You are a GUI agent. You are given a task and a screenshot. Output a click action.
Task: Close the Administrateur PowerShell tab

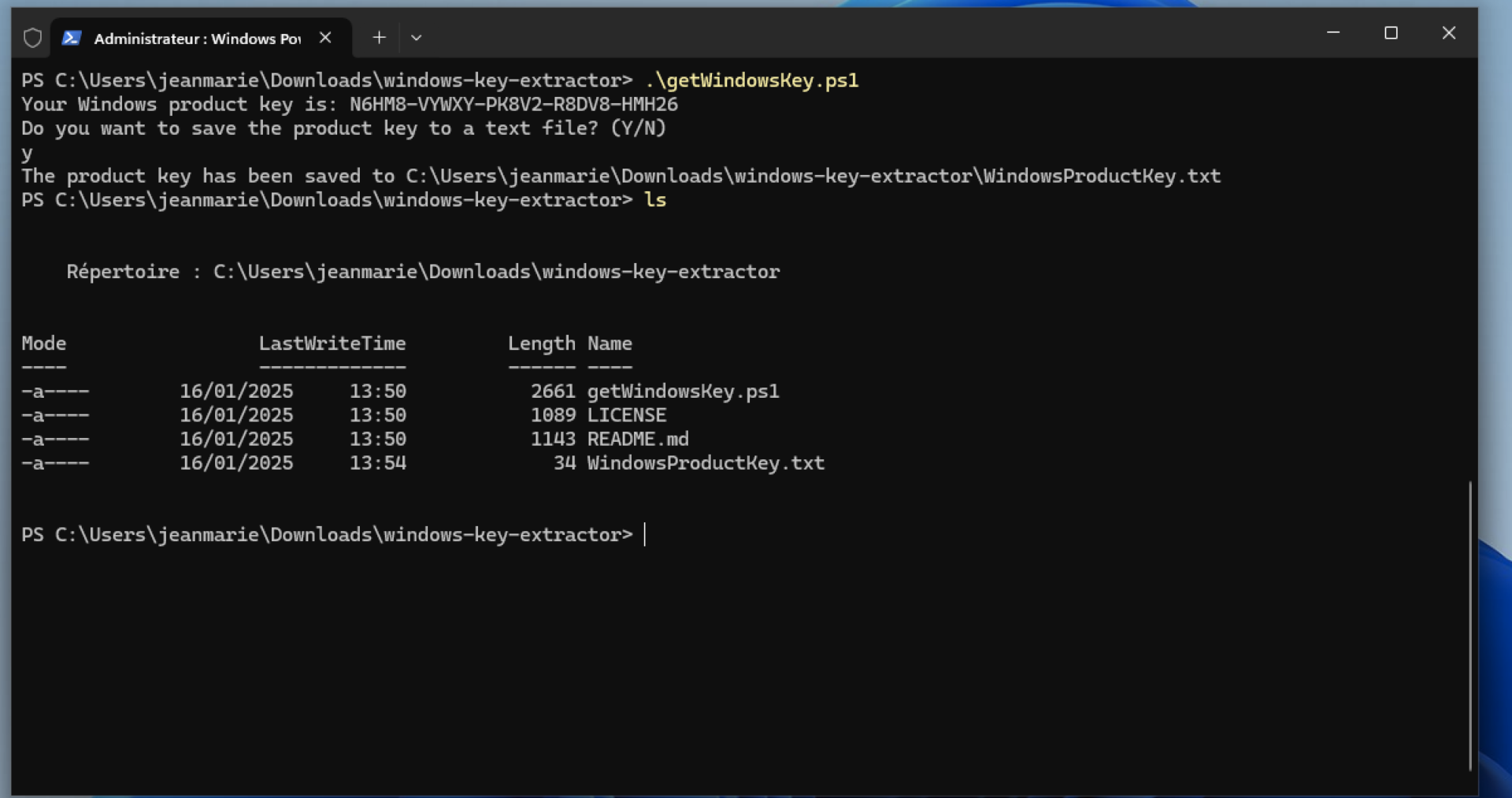tap(325, 37)
